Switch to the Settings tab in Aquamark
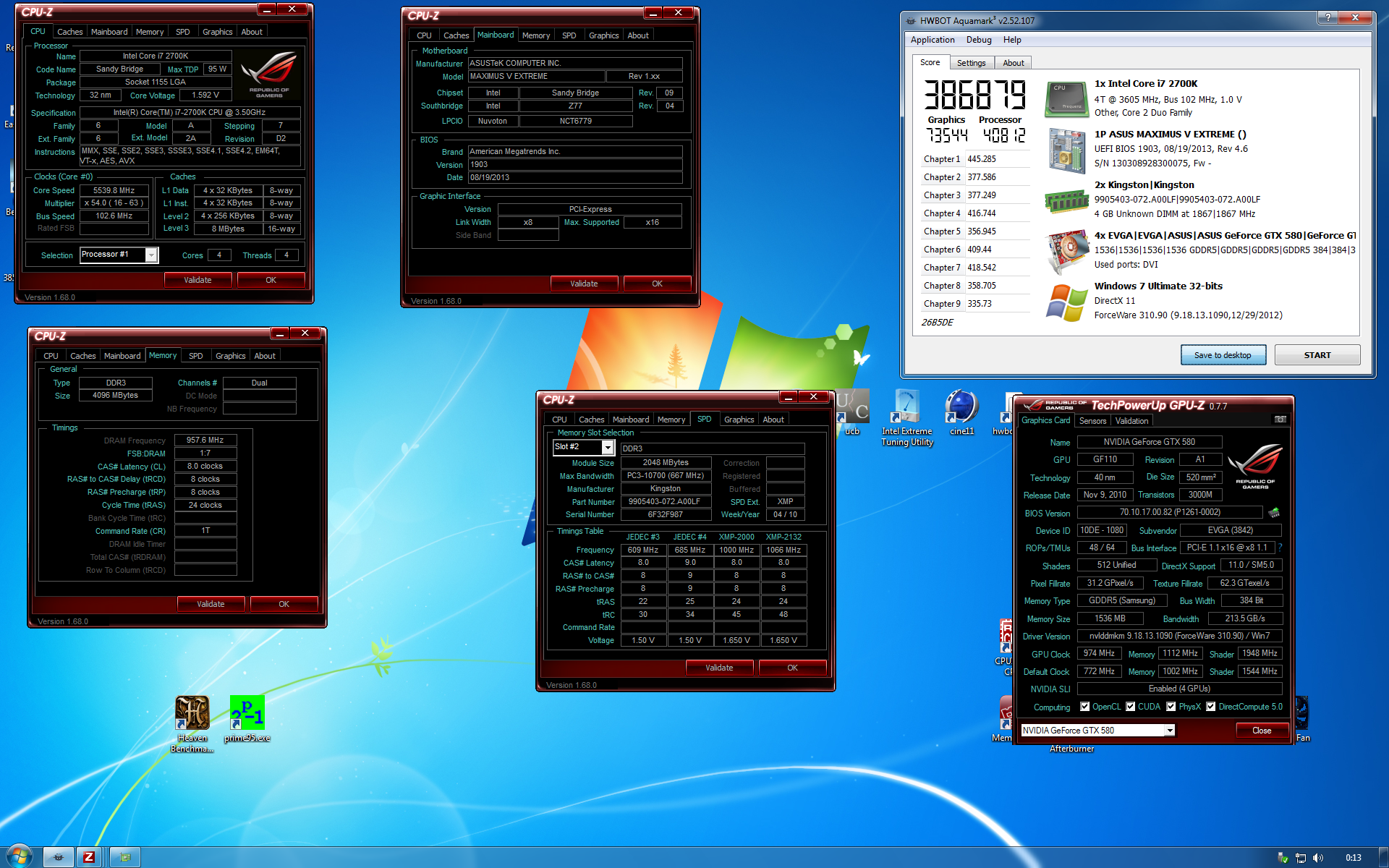This screenshot has height=868, width=1389. tap(971, 63)
